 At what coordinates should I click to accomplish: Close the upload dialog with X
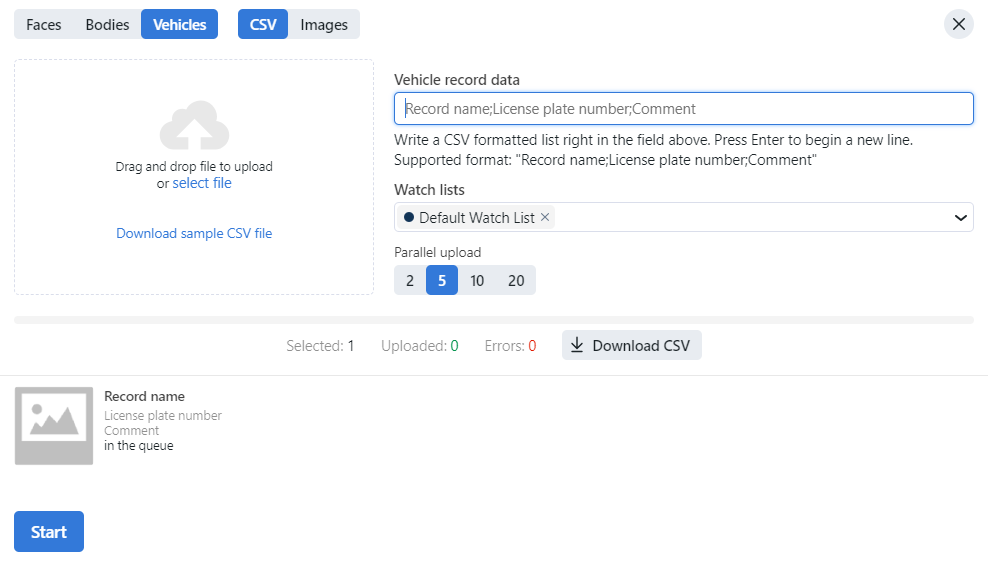958,24
